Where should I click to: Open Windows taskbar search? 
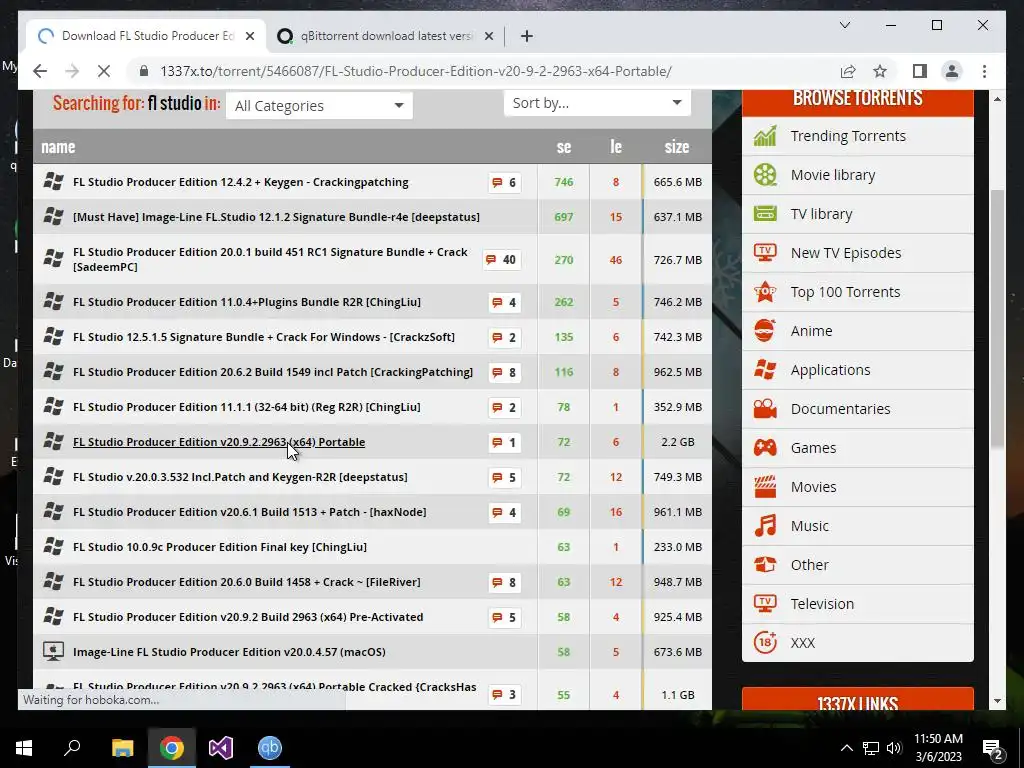coord(72,748)
